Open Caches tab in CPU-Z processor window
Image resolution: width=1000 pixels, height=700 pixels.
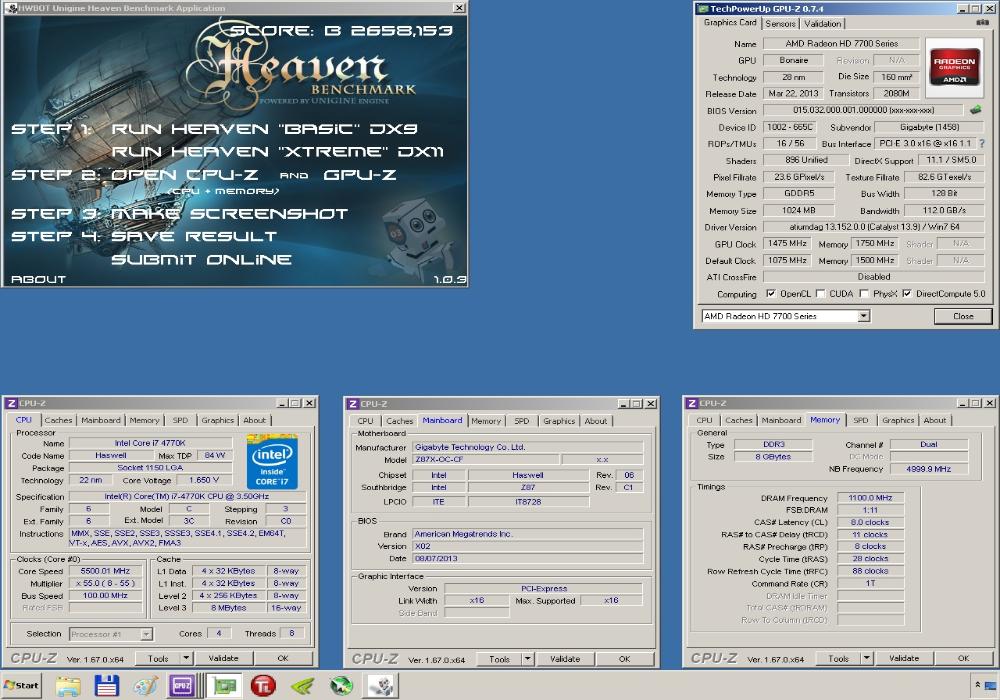[x=58, y=420]
